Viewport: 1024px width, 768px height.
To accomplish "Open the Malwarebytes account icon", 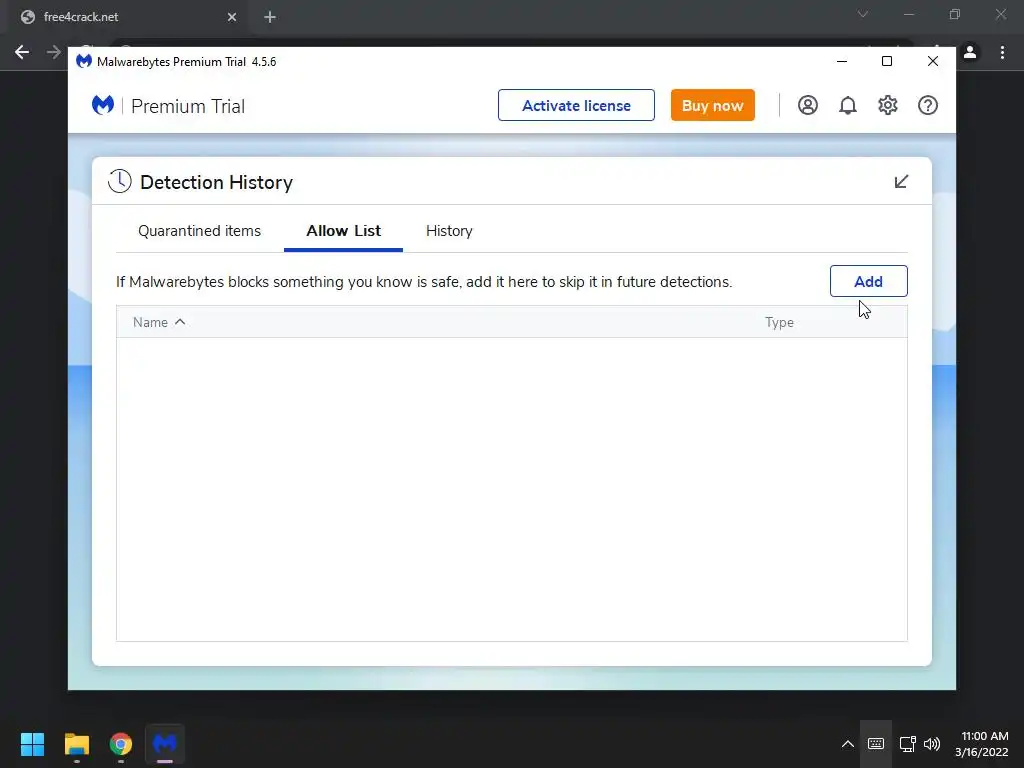I will pyautogui.click(x=807, y=105).
